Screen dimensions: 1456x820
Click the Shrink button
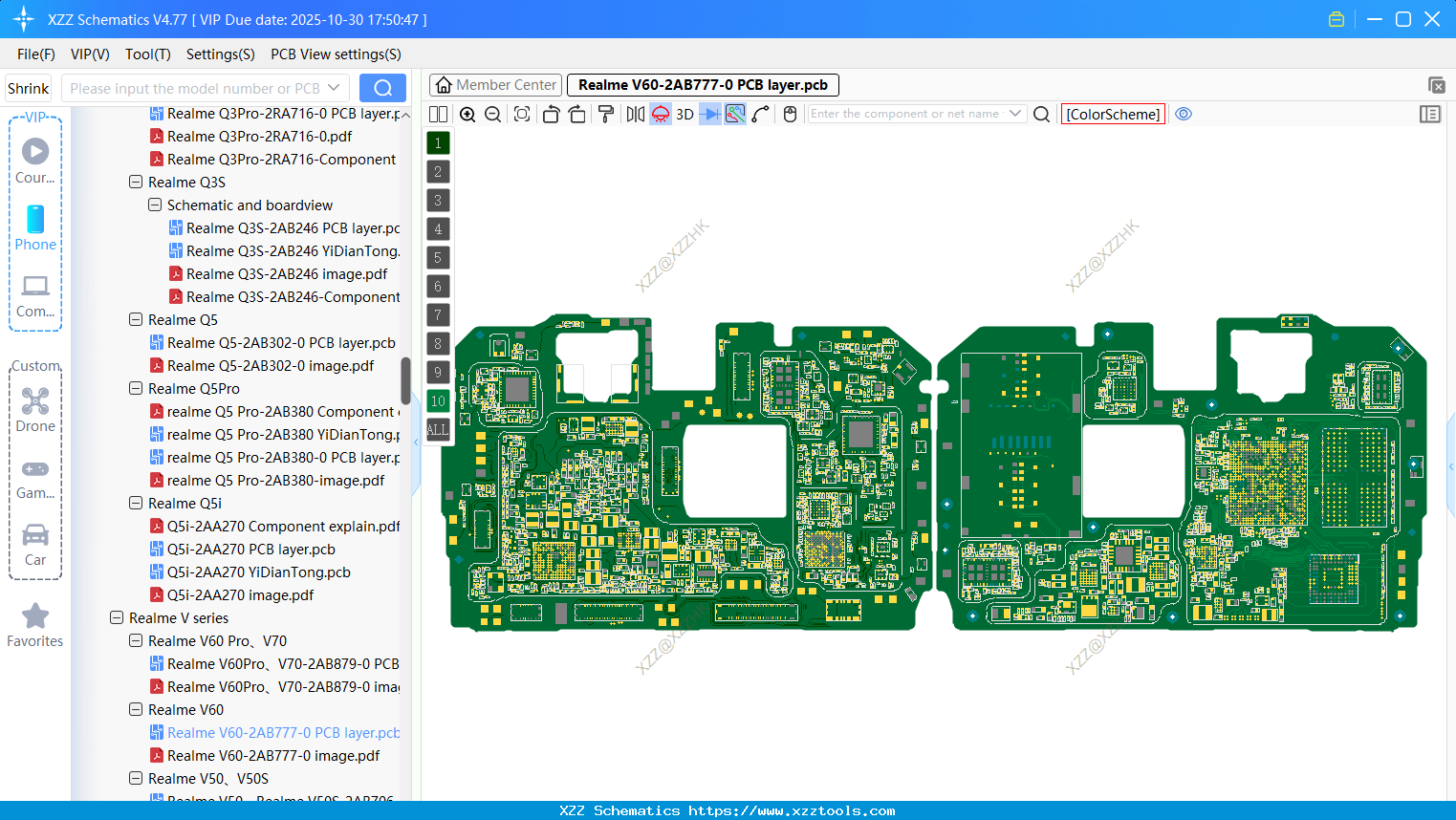[x=28, y=87]
